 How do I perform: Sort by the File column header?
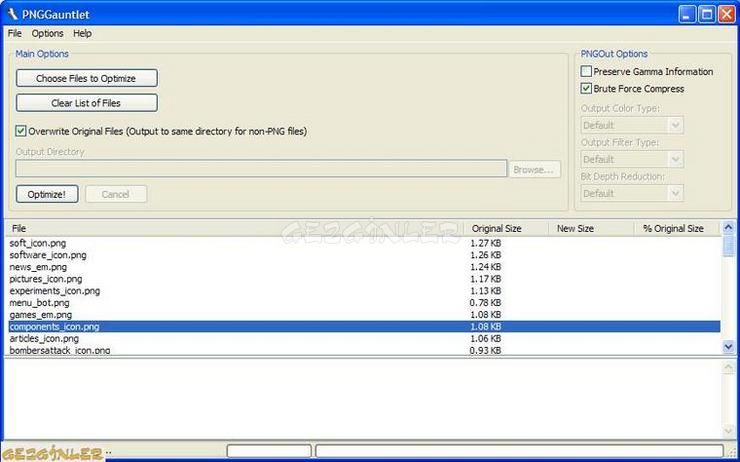236,228
